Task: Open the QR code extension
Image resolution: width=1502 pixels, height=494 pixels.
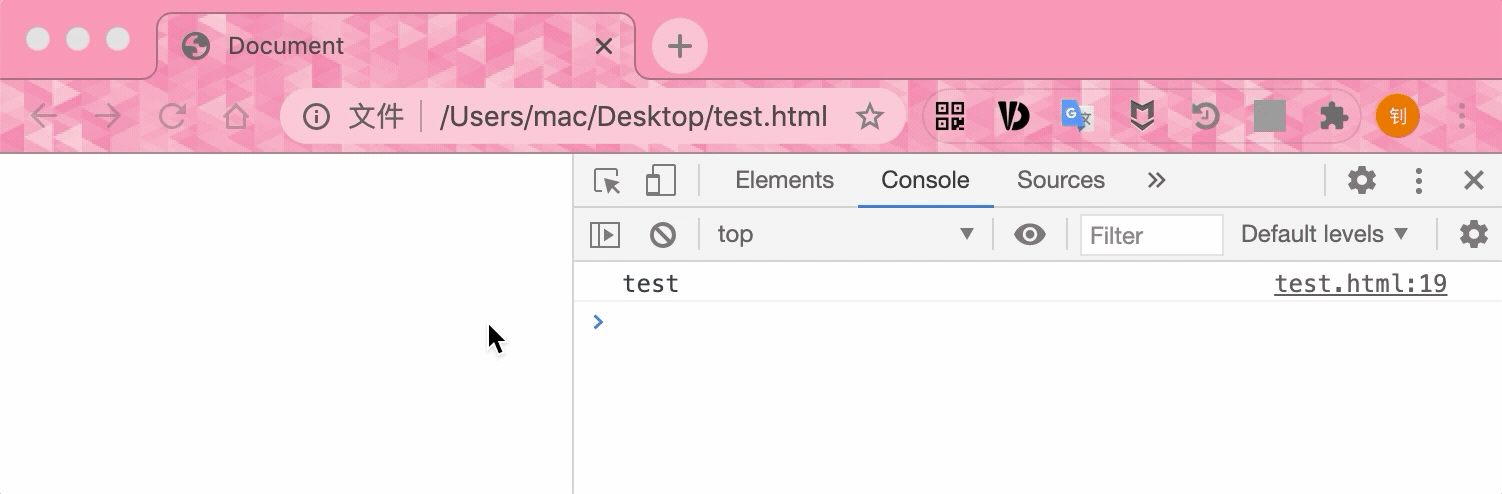Action: (x=950, y=117)
